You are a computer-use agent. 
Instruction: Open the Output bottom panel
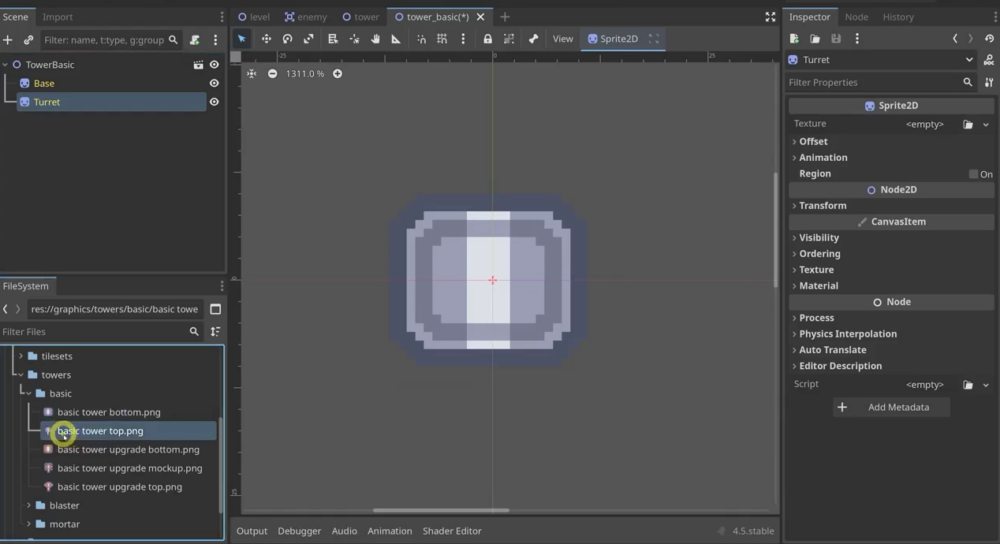coord(252,531)
